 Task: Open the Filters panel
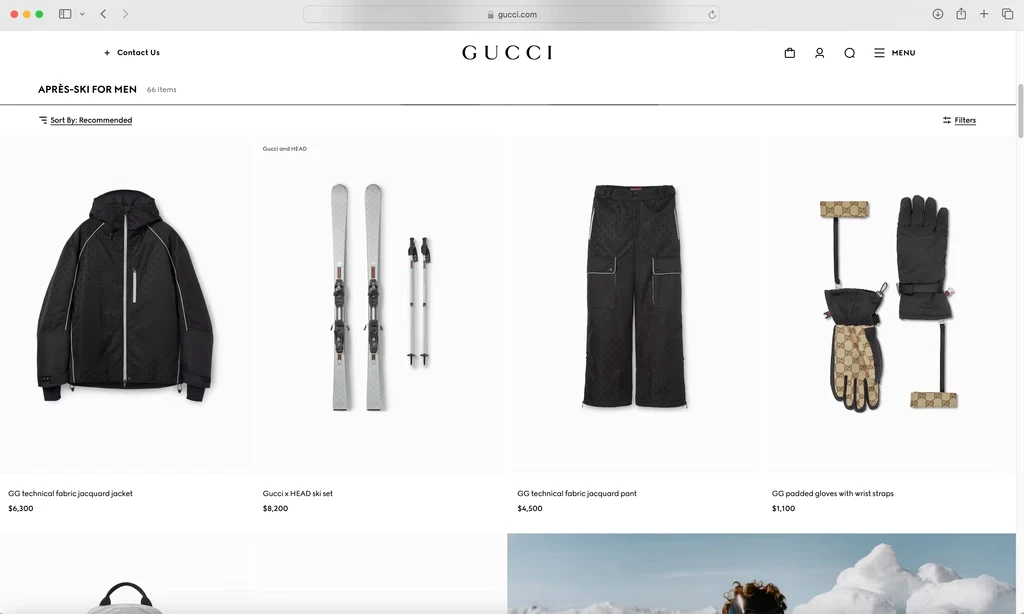[959, 120]
